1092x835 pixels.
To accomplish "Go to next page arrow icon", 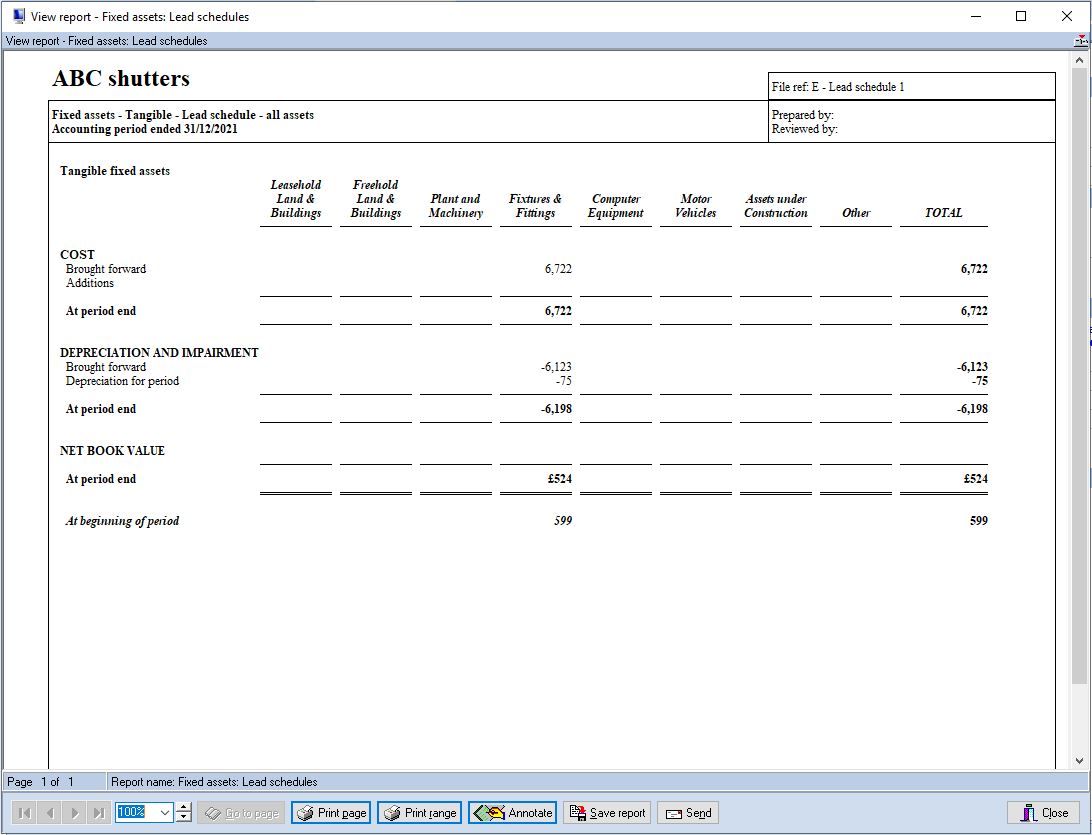I will [x=75, y=813].
